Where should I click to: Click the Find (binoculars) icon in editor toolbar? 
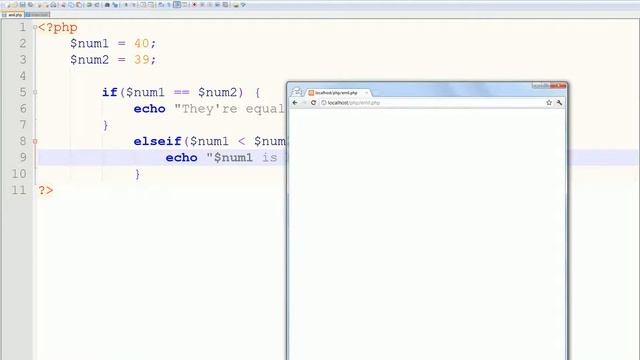point(107,5)
